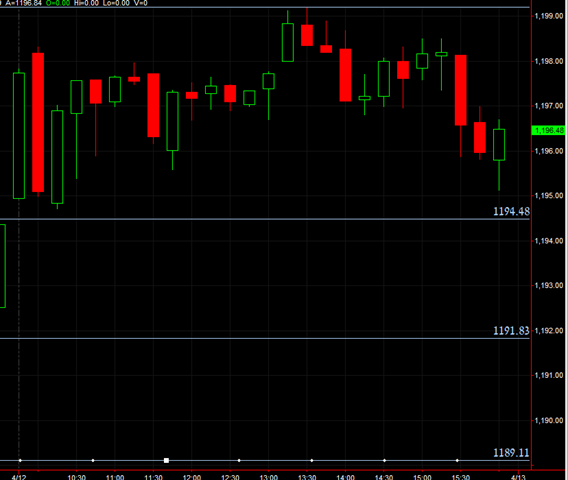568x480 pixels.
Task: Select the partial green candle at left edge
Action: pos(3,266)
